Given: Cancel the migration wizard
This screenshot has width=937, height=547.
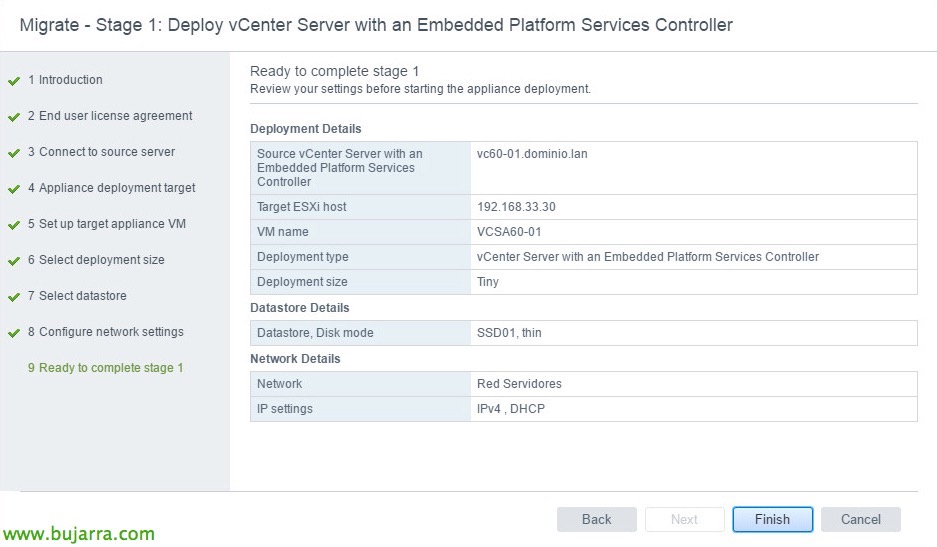Looking at the screenshot, I should point(860,519).
